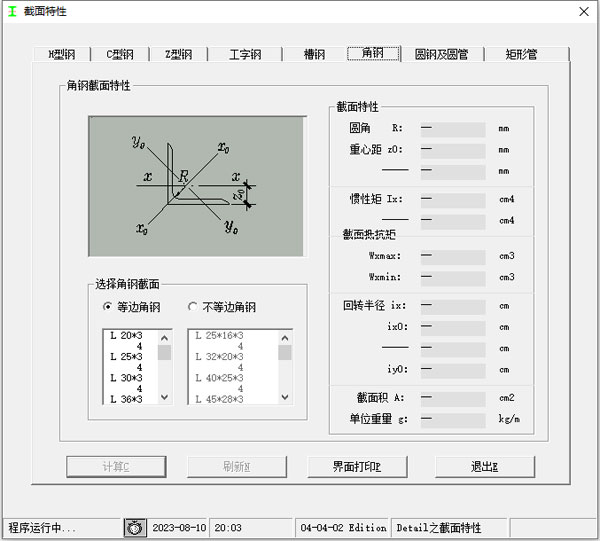Click the 界面打印P button
Screen dimensions: 600x541
click(x=357, y=467)
